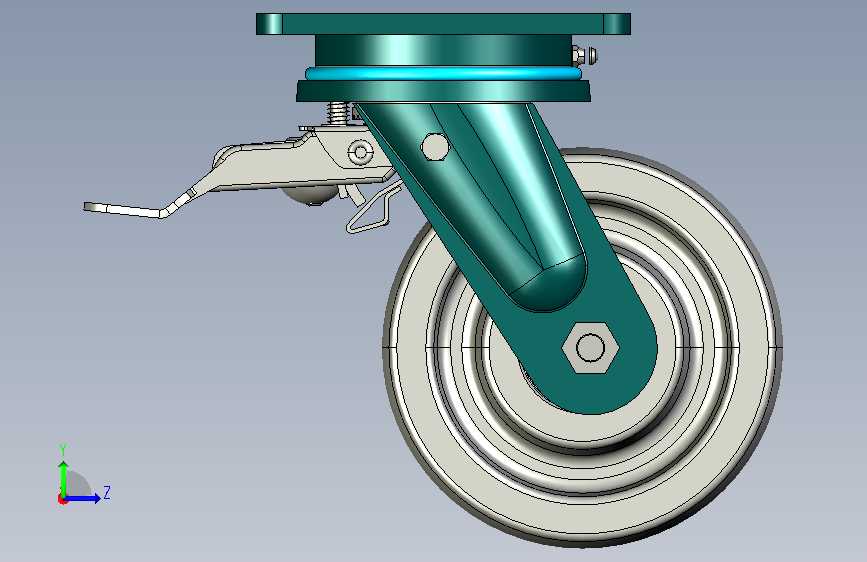867x562 pixels.
Task: Select the brake pedal lever tip
Action: [x=123, y=210]
